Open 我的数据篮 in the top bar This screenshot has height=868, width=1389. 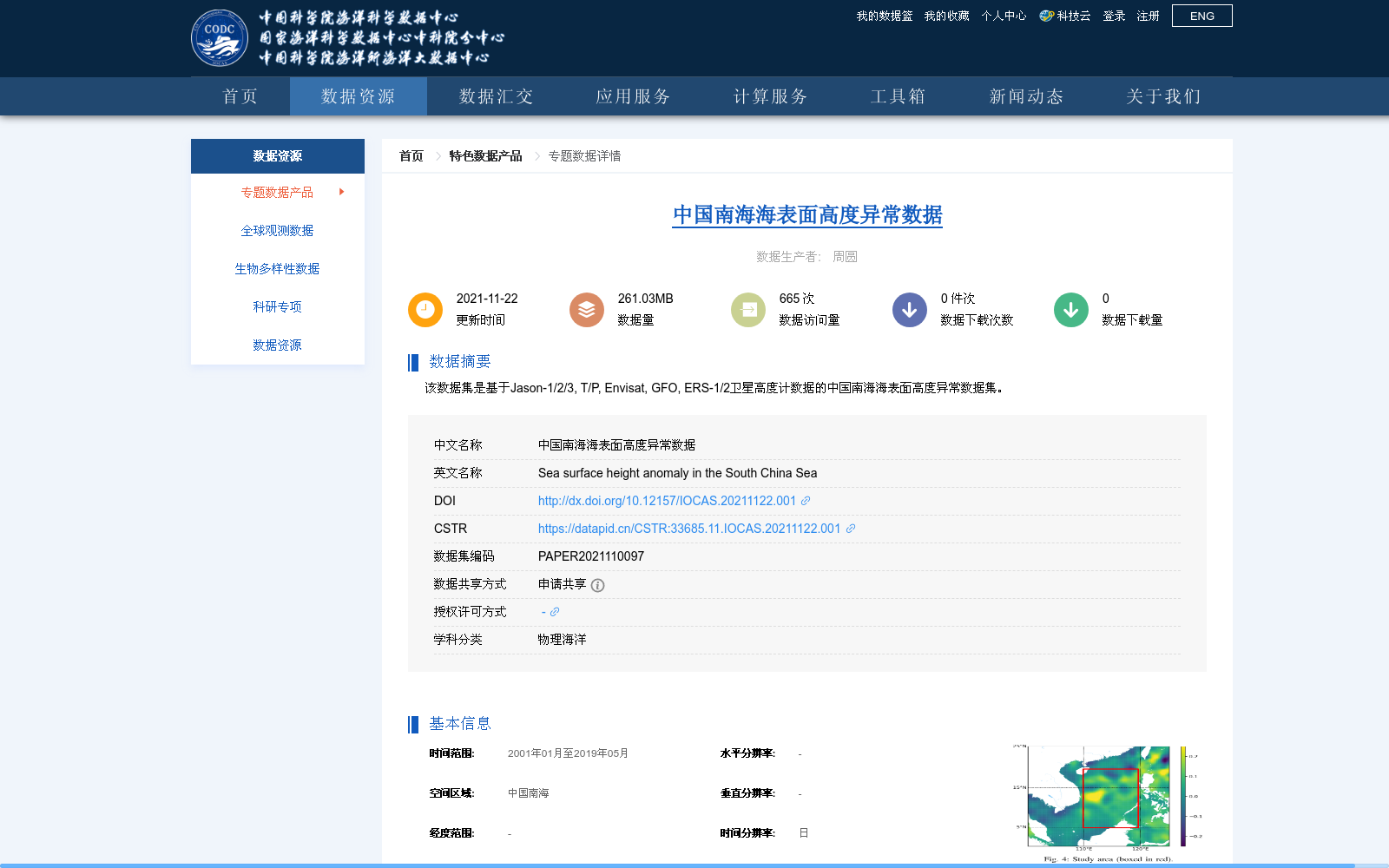[885, 16]
